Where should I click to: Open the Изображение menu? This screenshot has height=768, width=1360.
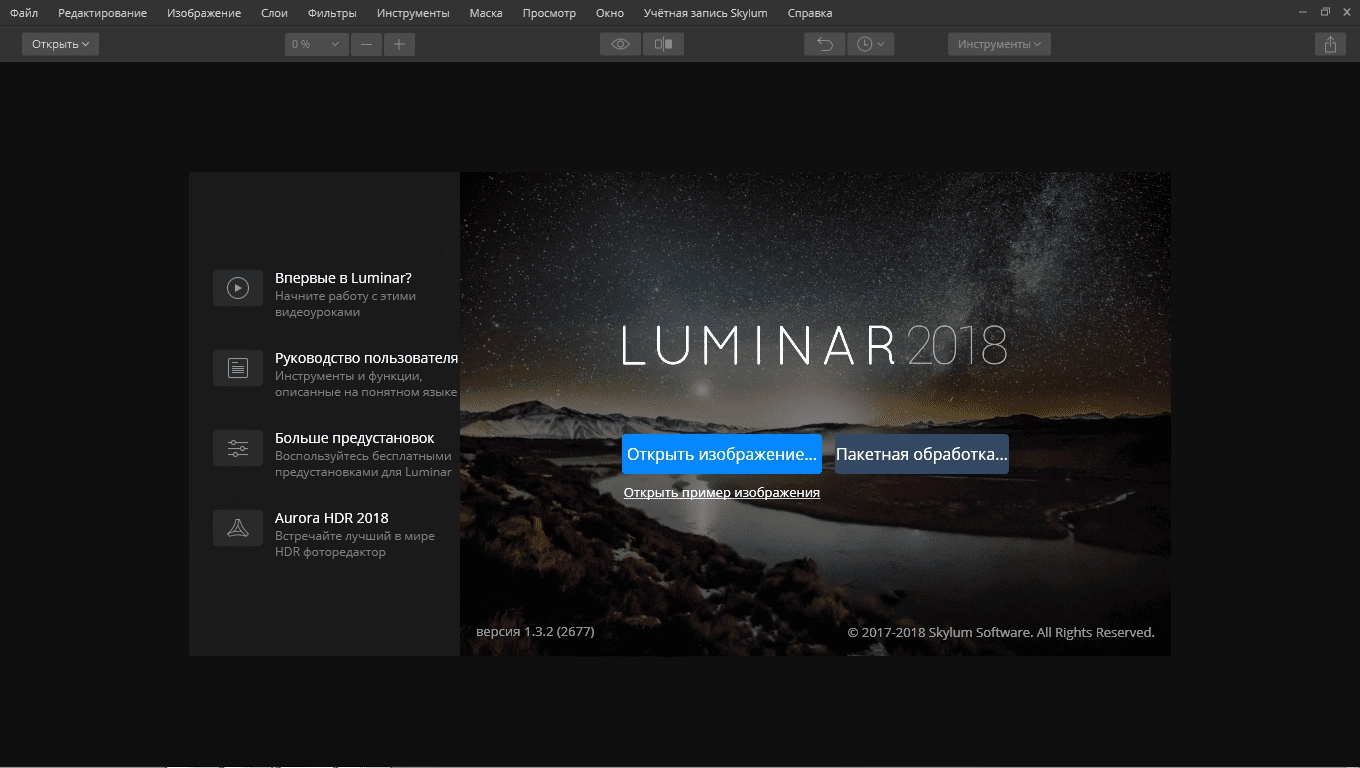204,13
